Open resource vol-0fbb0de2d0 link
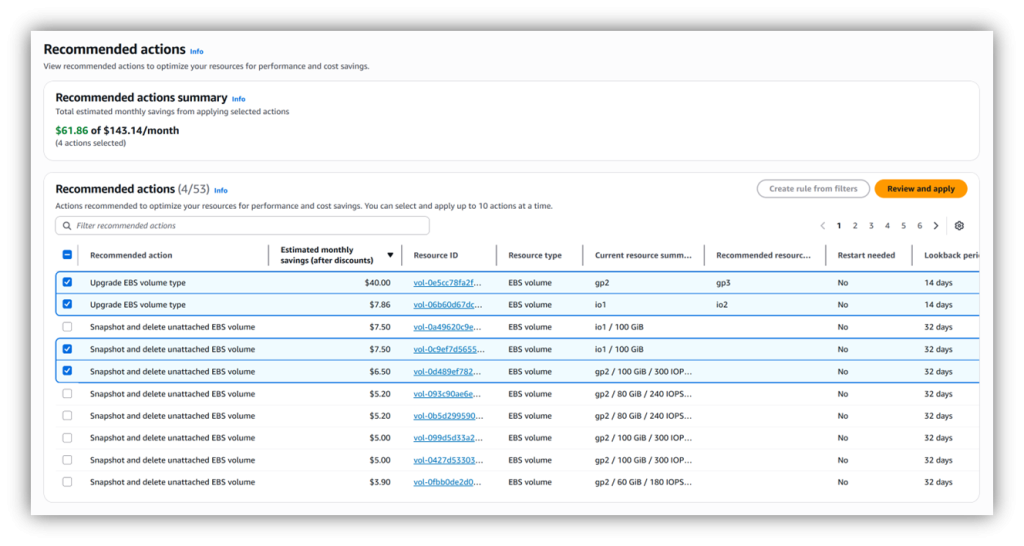Screen dimensions: 1024x546 click(x=447, y=482)
